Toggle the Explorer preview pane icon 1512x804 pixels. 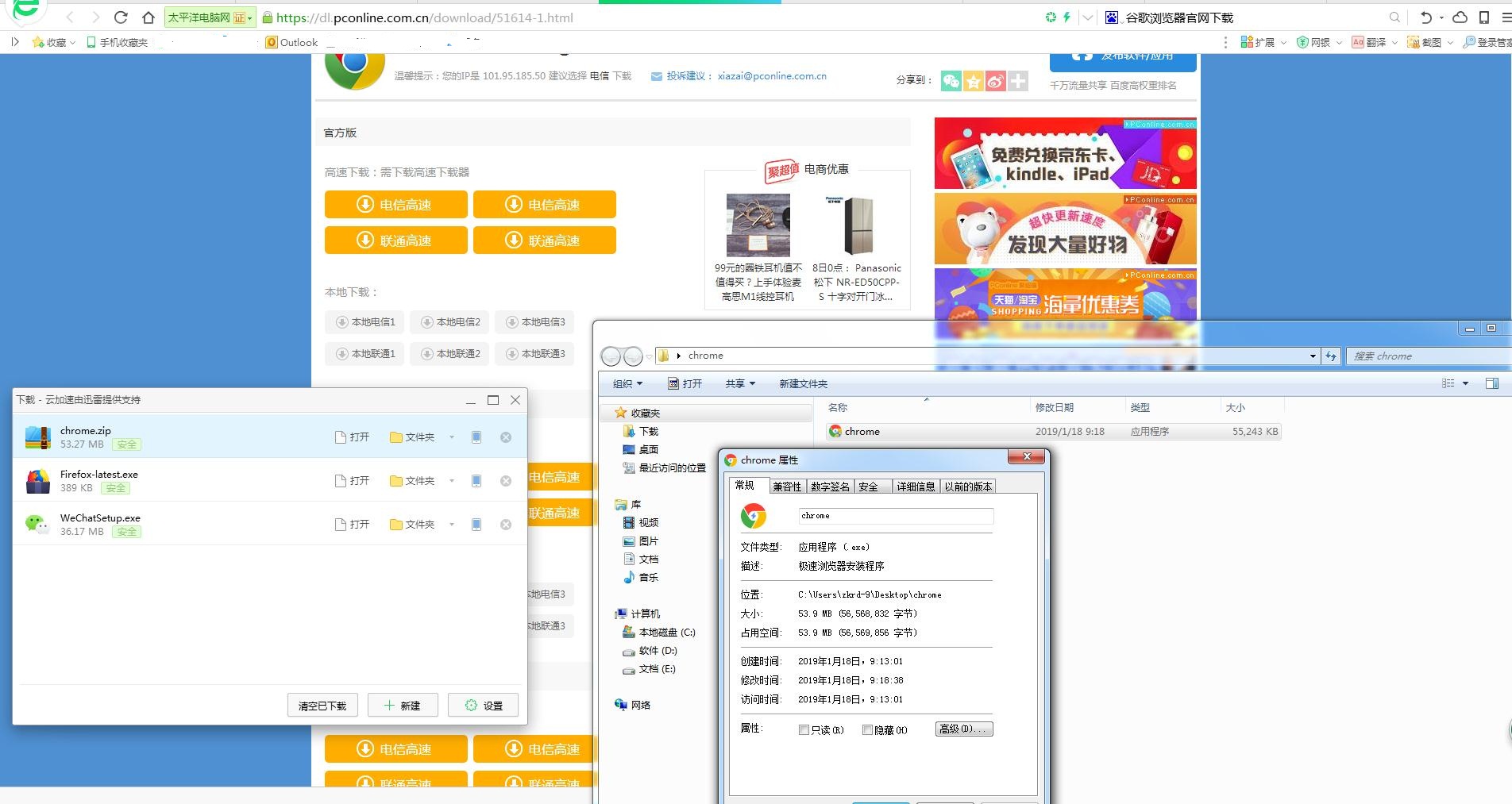tap(1491, 383)
